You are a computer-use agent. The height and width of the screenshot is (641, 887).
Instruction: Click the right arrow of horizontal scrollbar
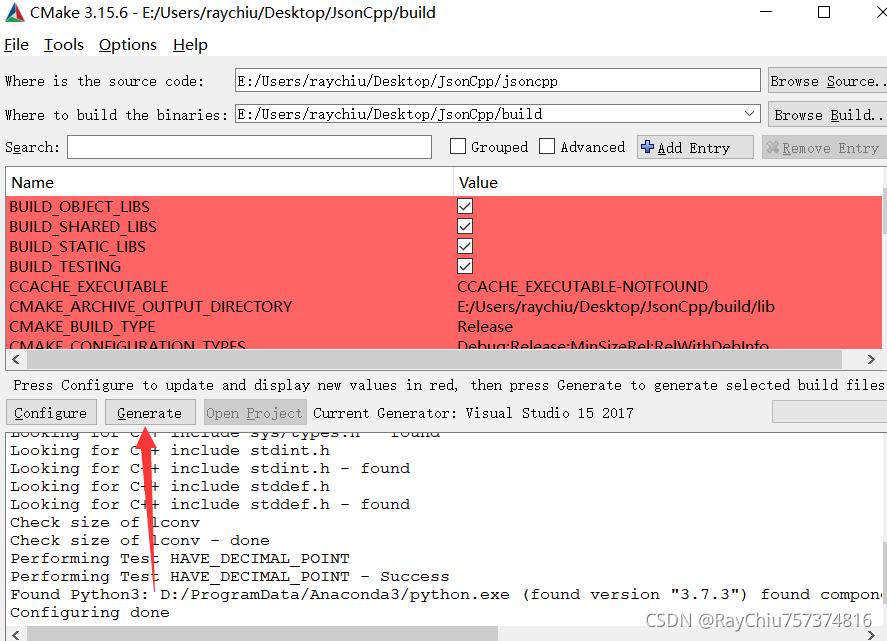click(871, 359)
